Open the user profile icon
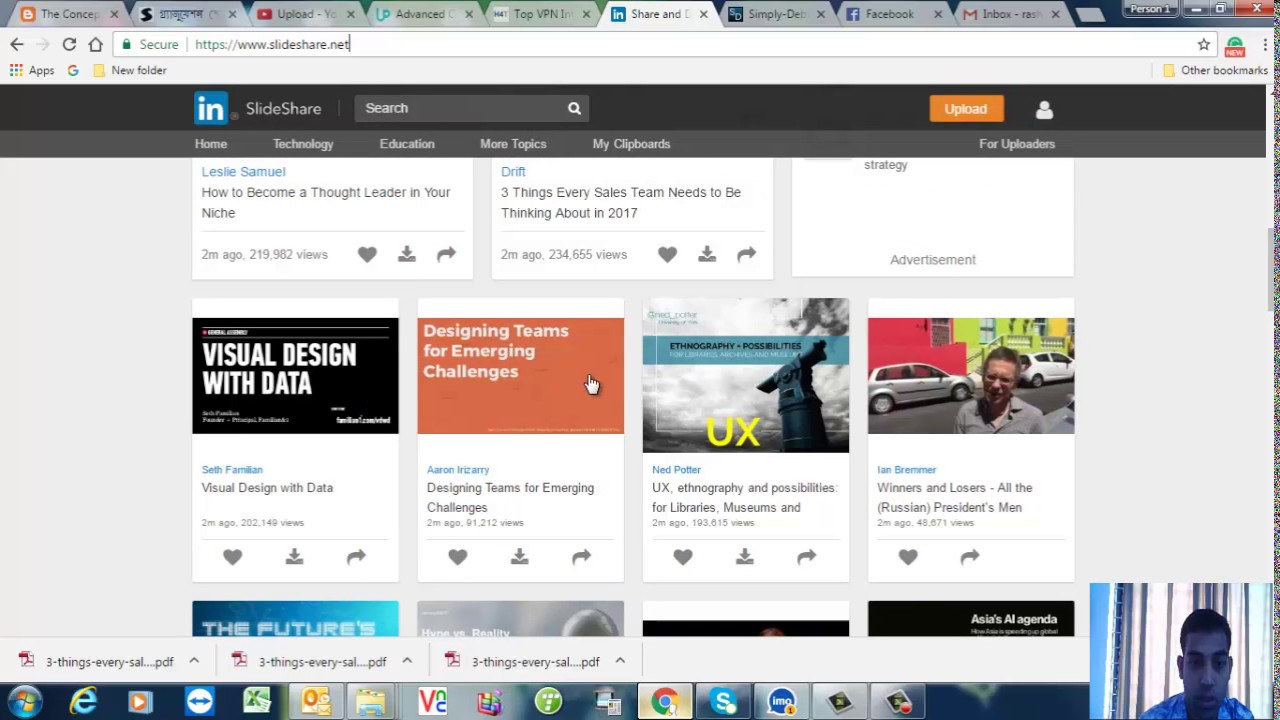The image size is (1280, 720). pyautogui.click(x=1044, y=109)
